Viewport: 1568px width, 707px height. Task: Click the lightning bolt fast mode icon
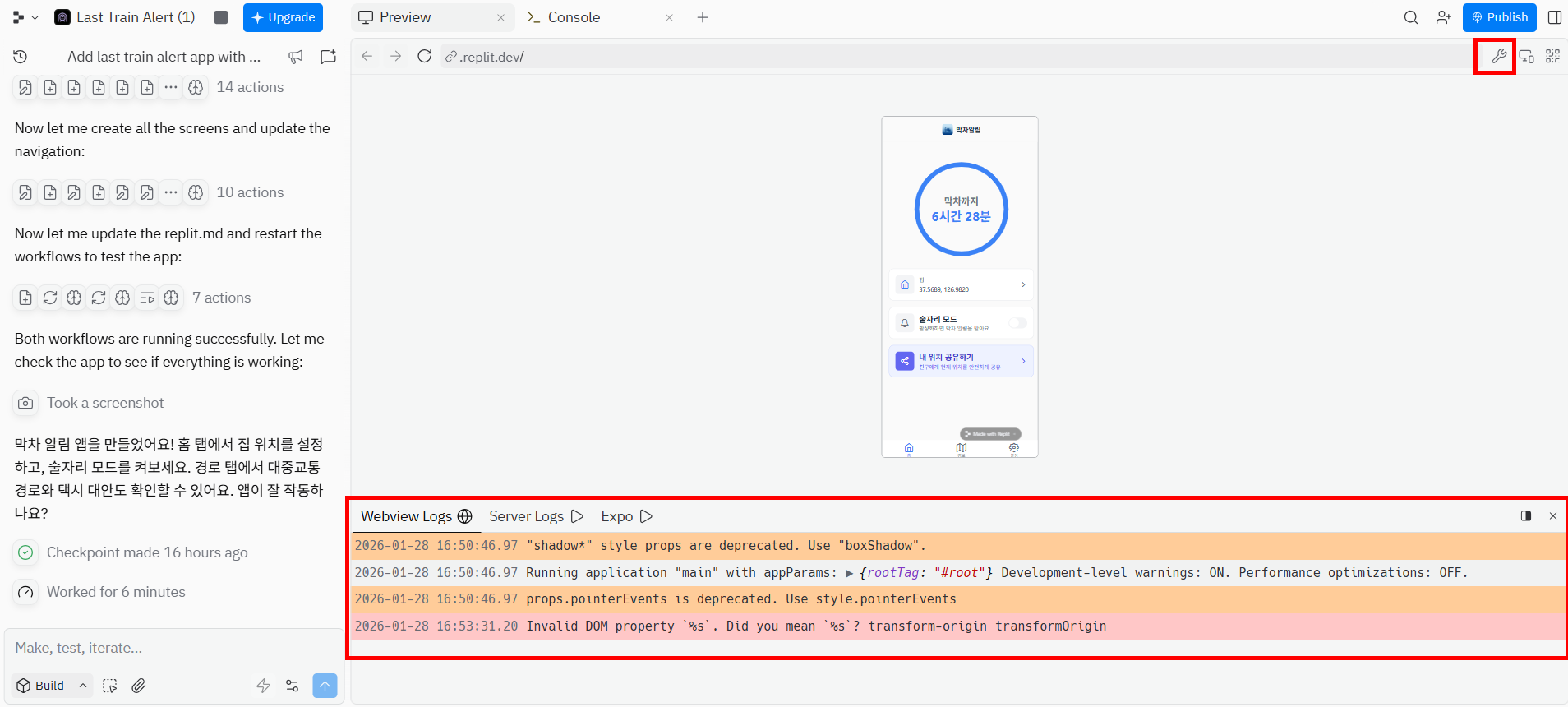(x=263, y=686)
